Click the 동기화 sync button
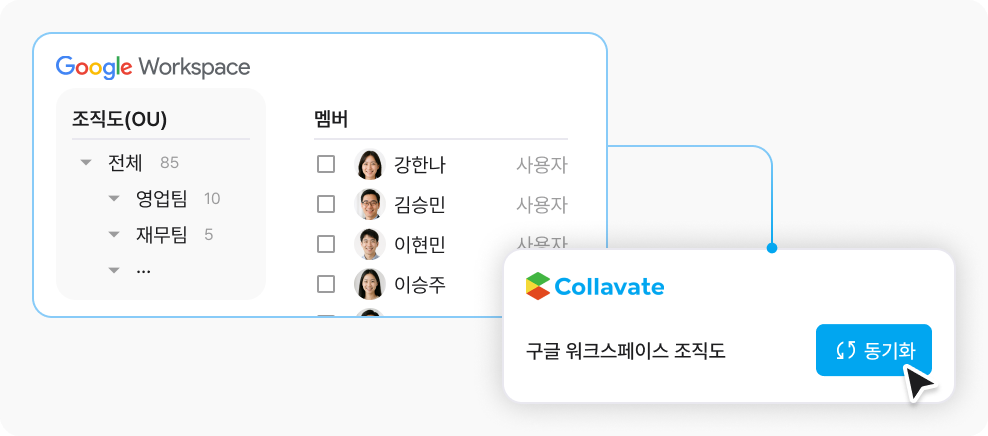The height and width of the screenshot is (436, 988). click(873, 350)
